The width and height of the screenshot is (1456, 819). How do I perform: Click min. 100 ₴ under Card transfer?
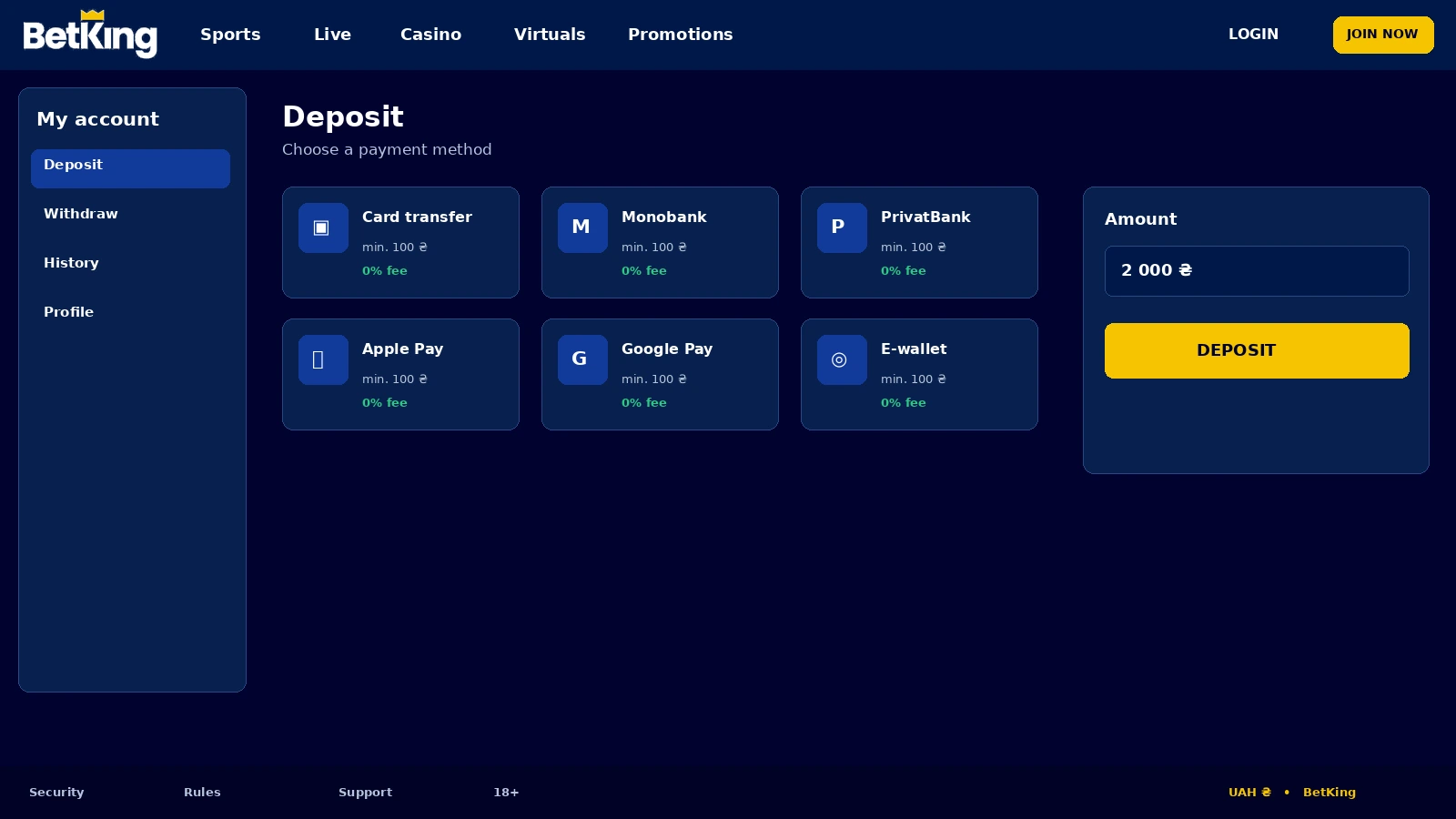pos(395,248)
